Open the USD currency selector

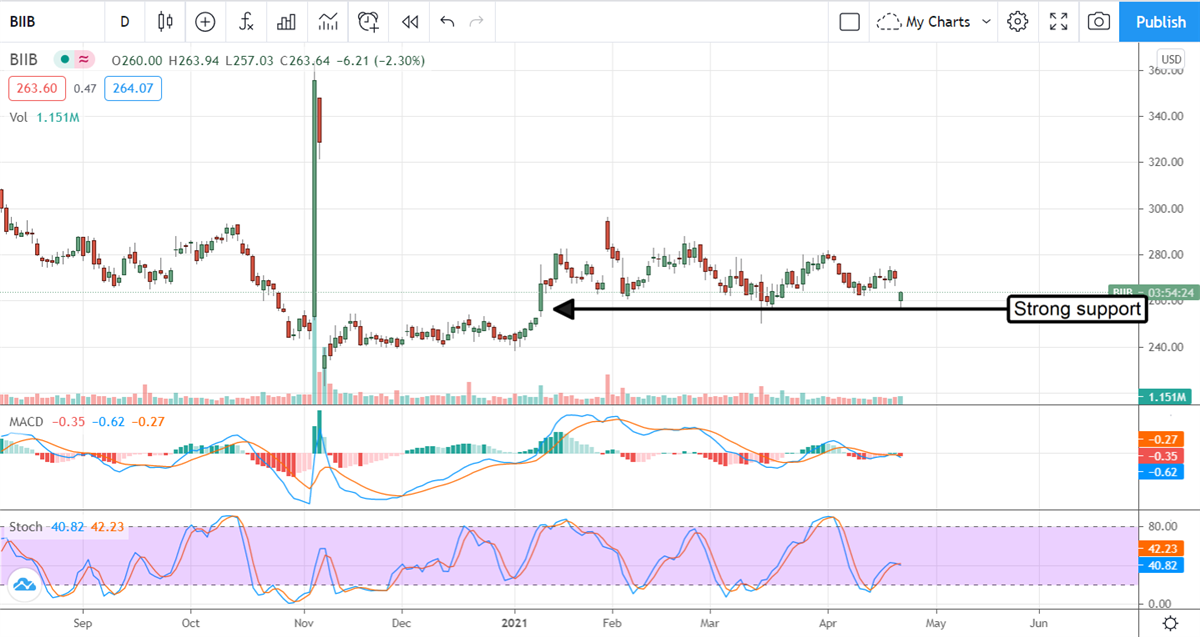click(1171, 58)
